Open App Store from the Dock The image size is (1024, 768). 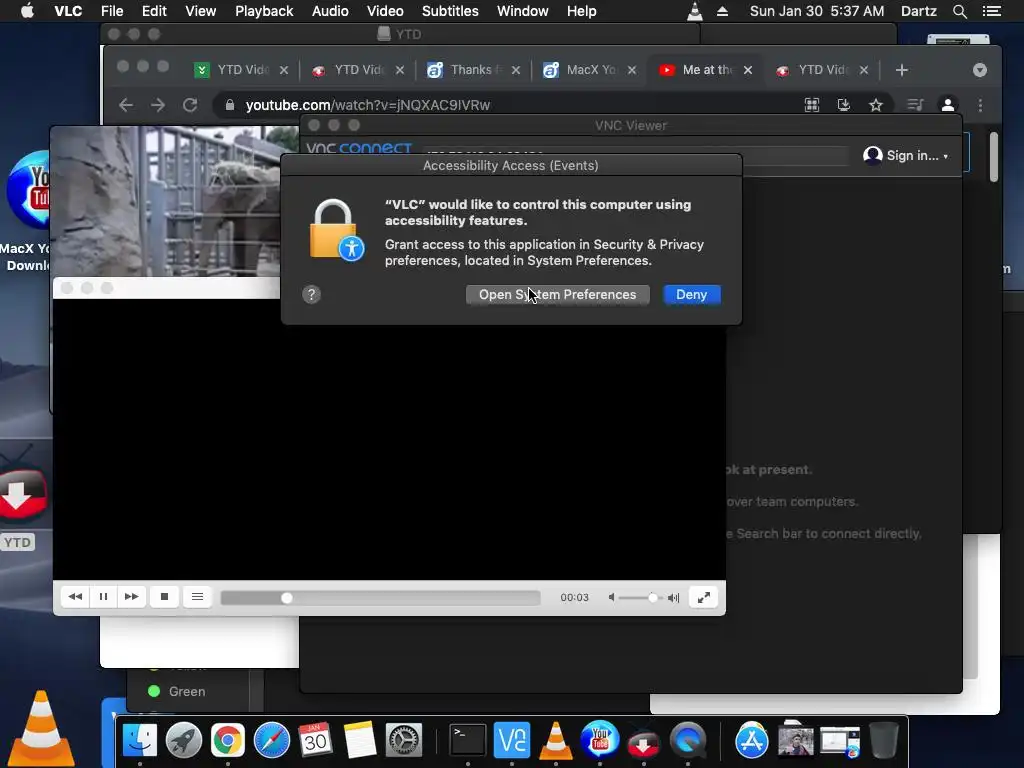pyautogui.click(x=752, y=741)
